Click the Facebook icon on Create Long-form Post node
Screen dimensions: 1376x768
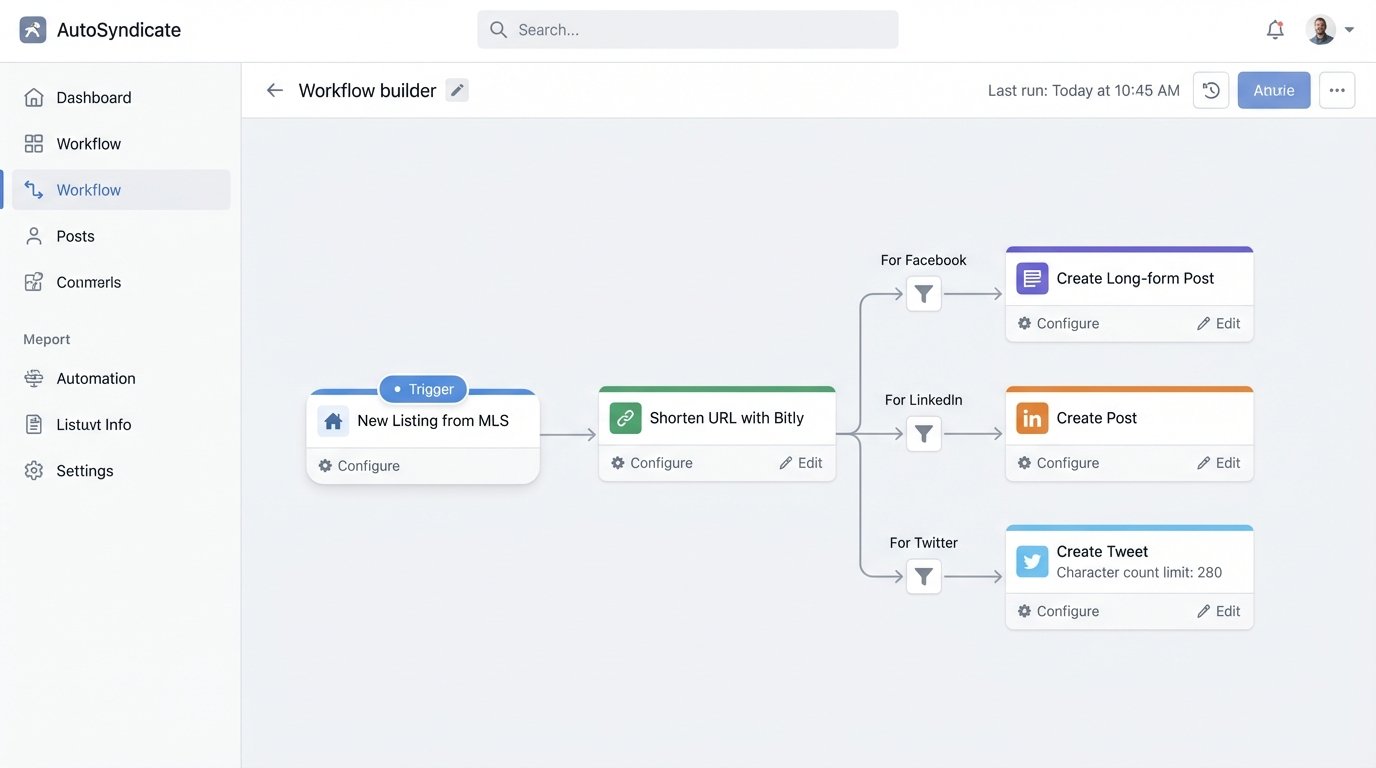coord(1031,275)
